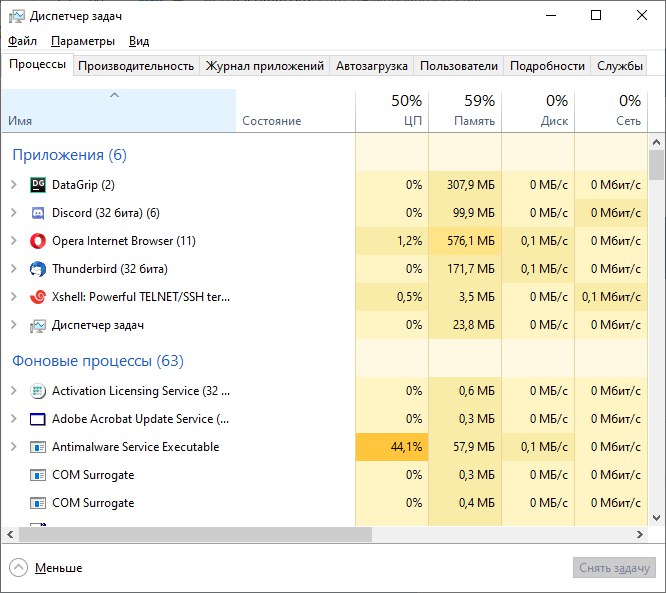Click the Xshell app icon
The image size is (666, 593).
(x=38, y=297)
